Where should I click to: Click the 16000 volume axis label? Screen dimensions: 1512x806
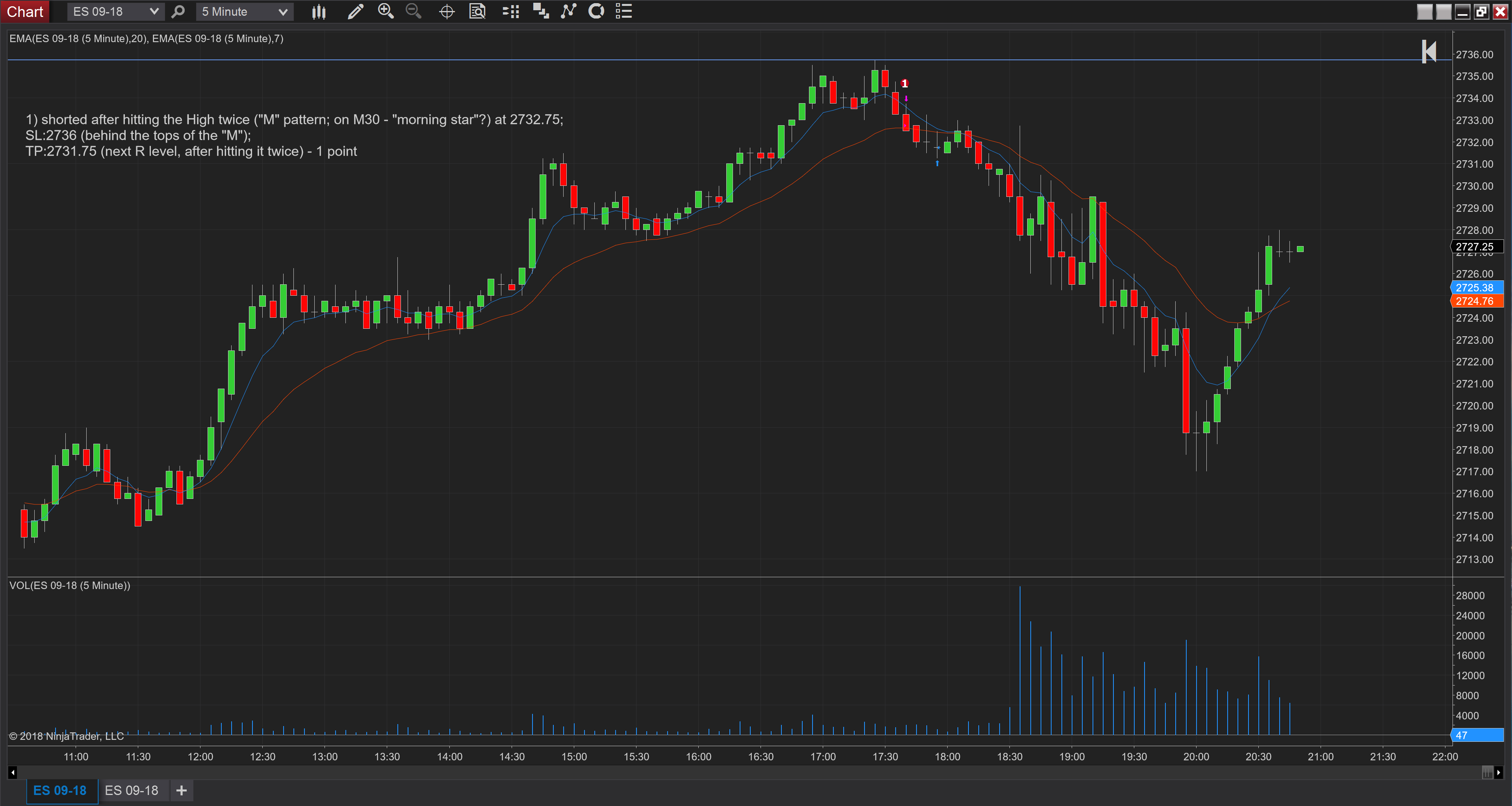coord(1470,656)
